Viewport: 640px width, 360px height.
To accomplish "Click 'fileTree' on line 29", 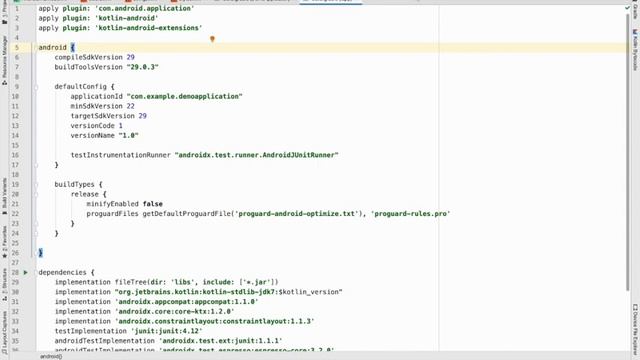I will pos(131,282).
